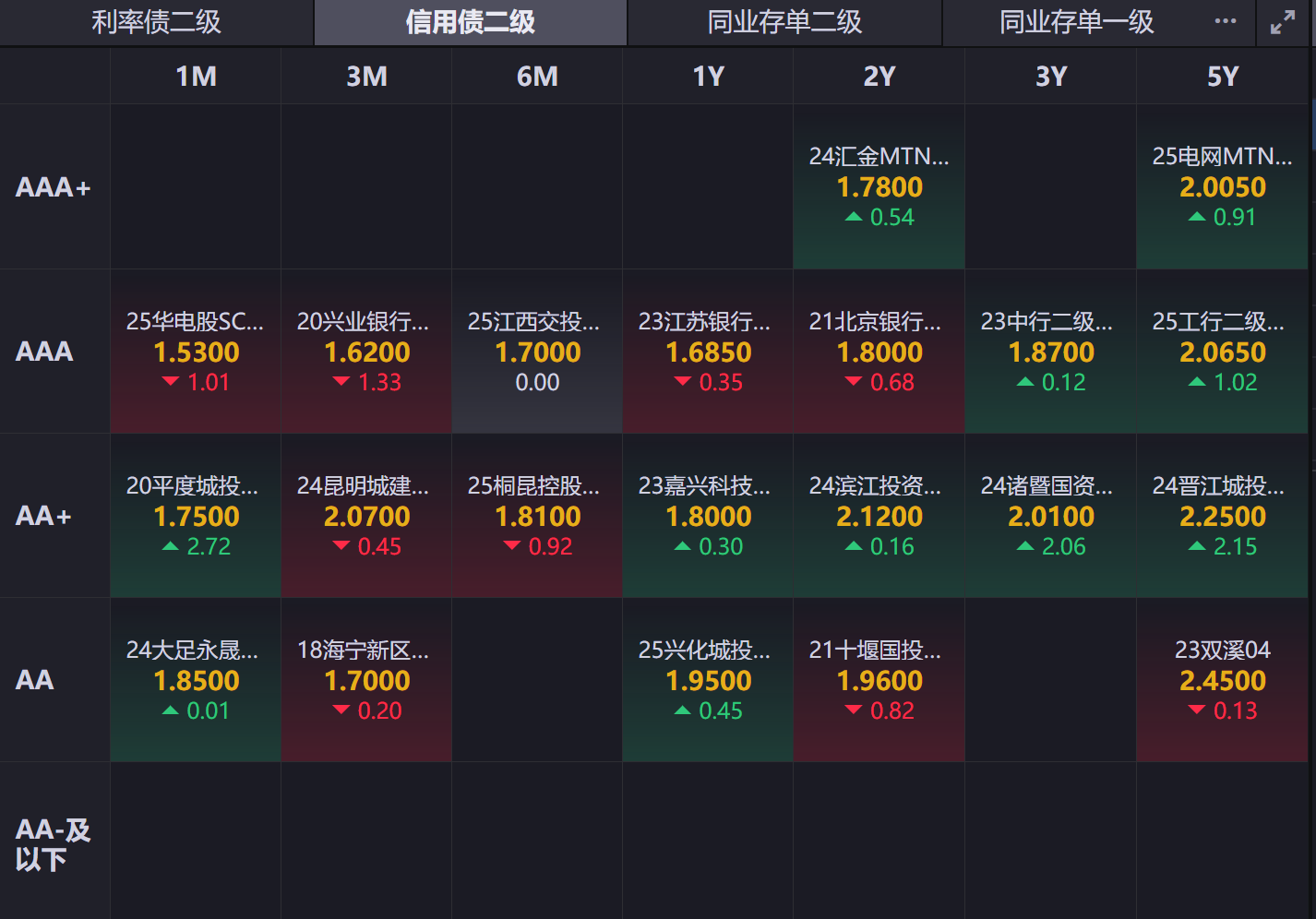Select the AA-及以下 rating row label
This screenshot has width=1316, height=919.
point(54,844)
